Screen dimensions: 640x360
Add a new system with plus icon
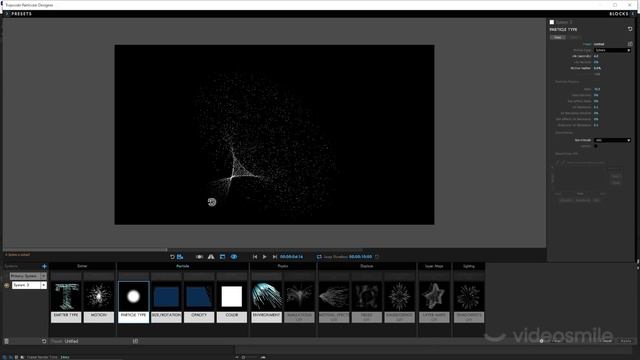point(44,266)
